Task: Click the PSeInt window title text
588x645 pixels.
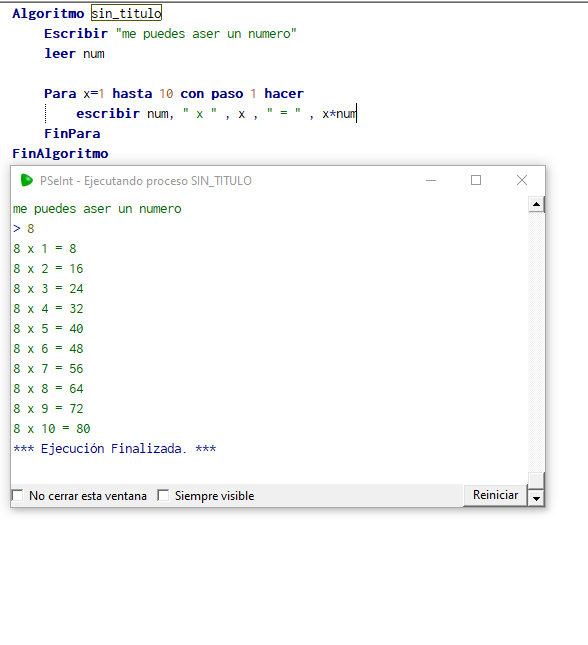Action: click(x=146, y=181)
